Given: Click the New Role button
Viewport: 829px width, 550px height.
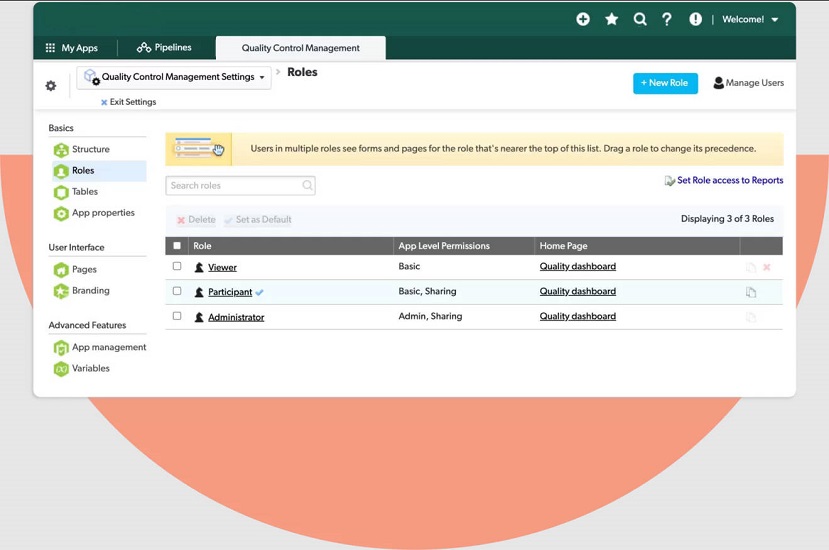Looking at the screenshot, I should coord(665,83).
